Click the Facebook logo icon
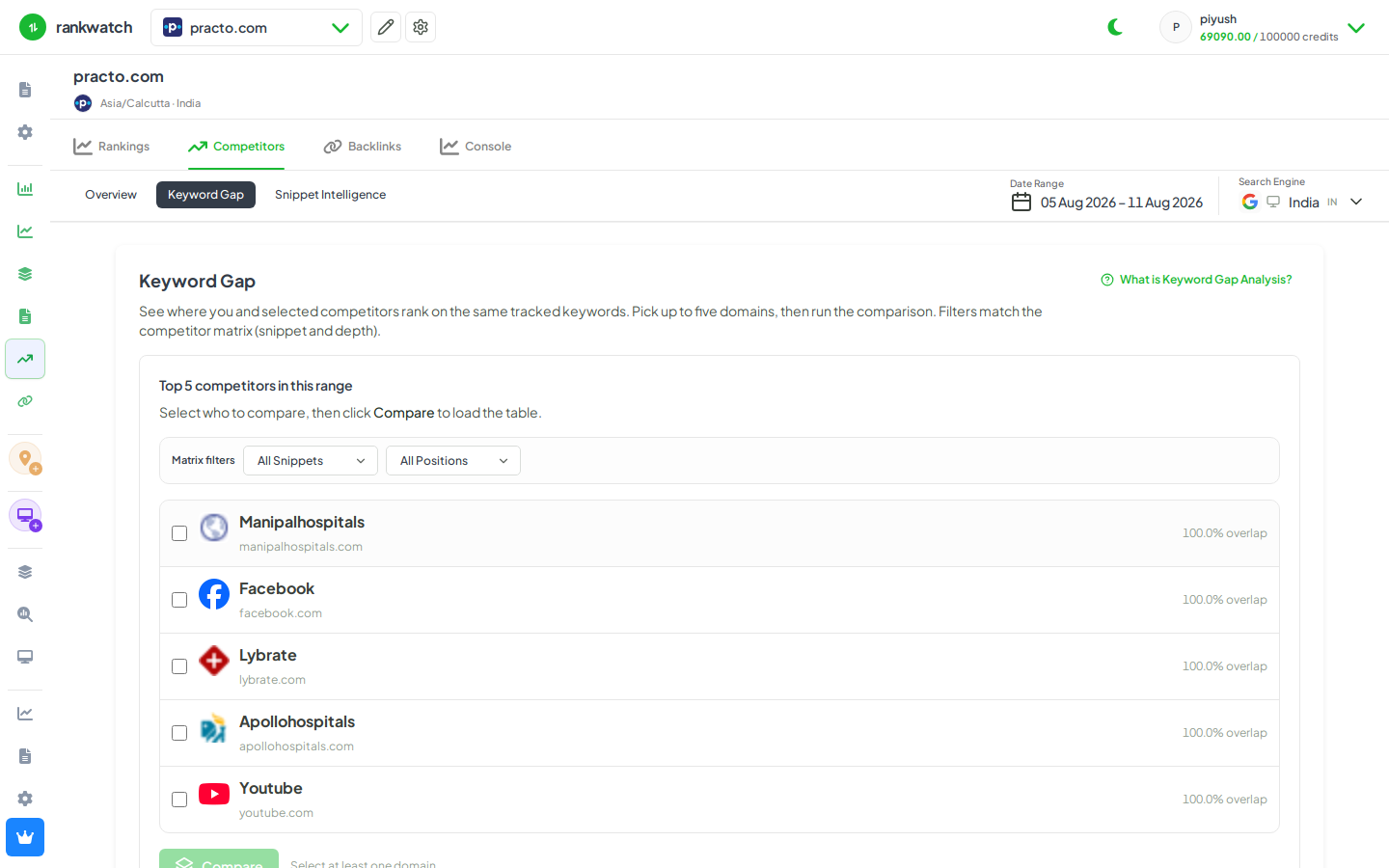This screenshot has width=1389, height=868. [214, 594]
